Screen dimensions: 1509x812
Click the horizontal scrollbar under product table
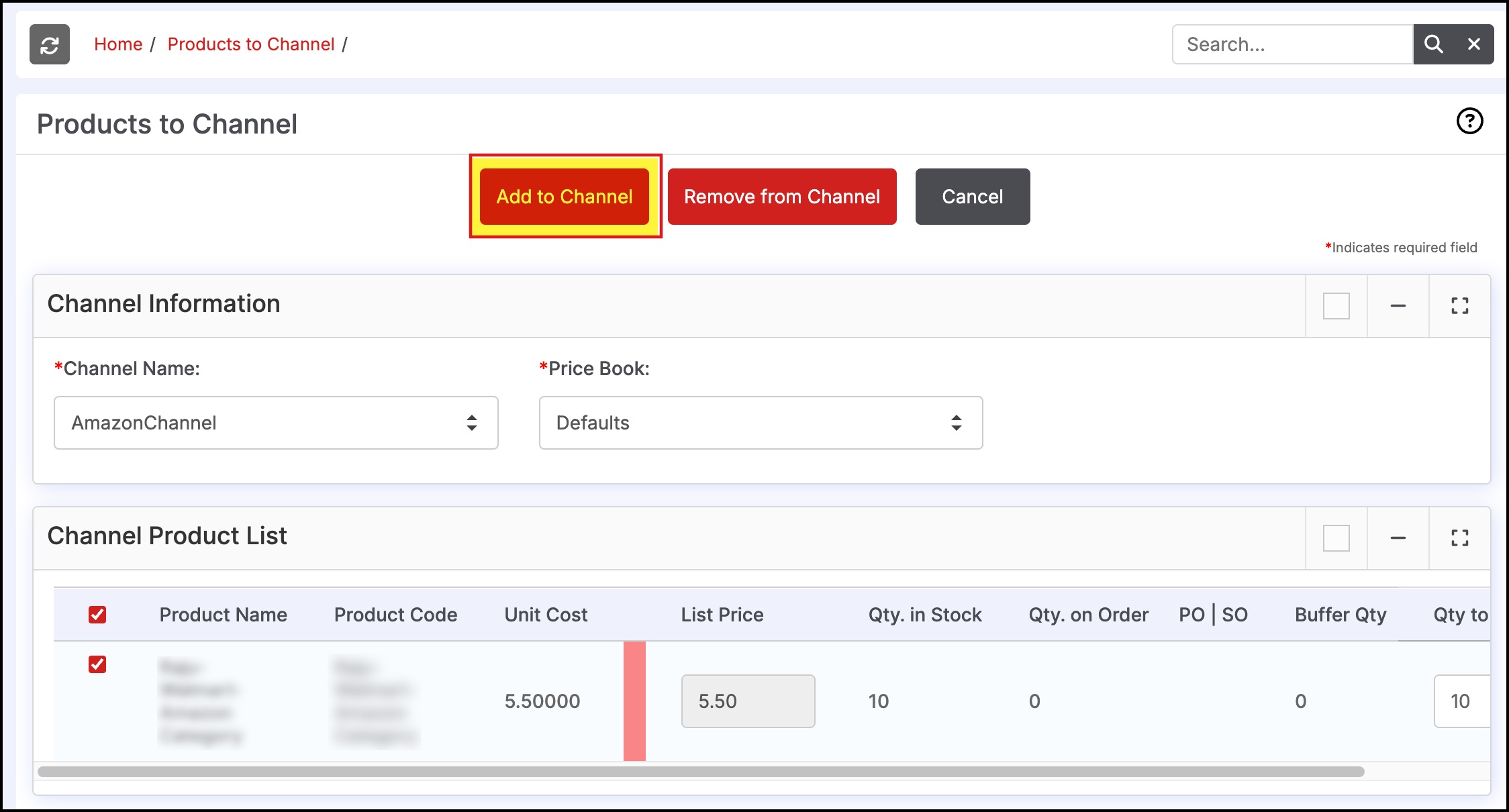(x=701, y=772)
